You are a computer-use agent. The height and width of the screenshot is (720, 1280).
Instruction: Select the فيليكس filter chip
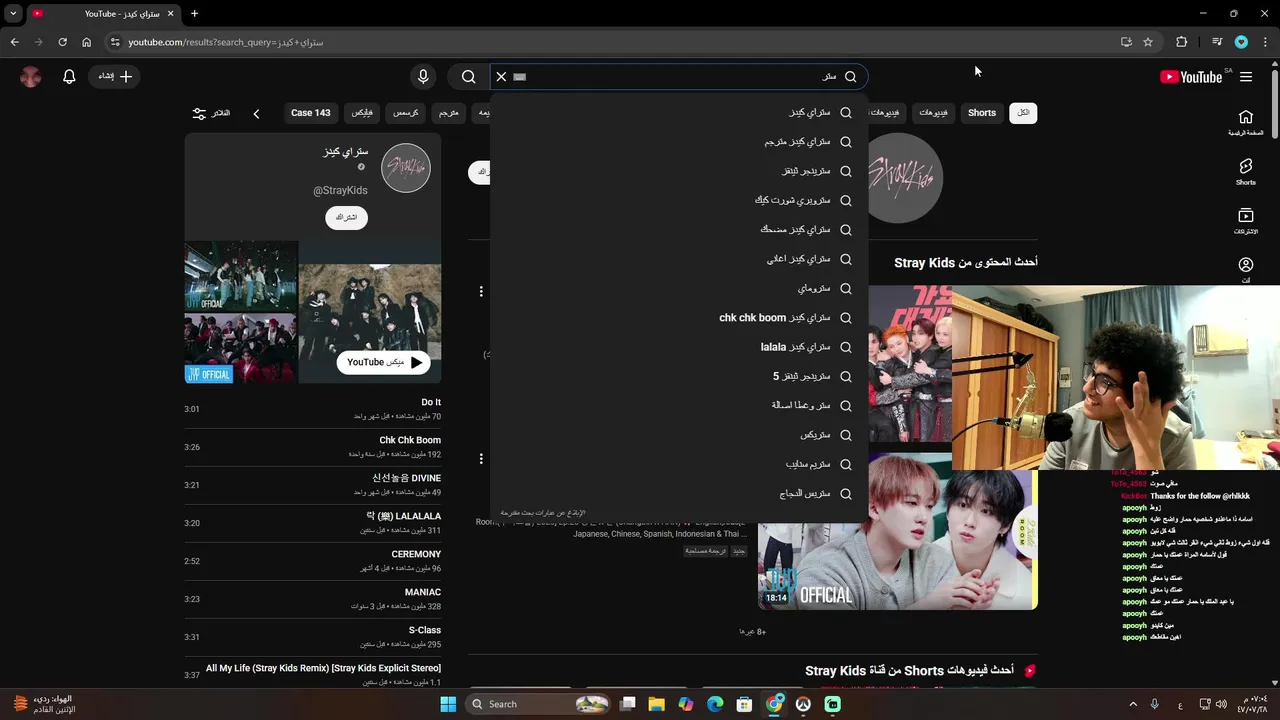[x=362, y=113]
